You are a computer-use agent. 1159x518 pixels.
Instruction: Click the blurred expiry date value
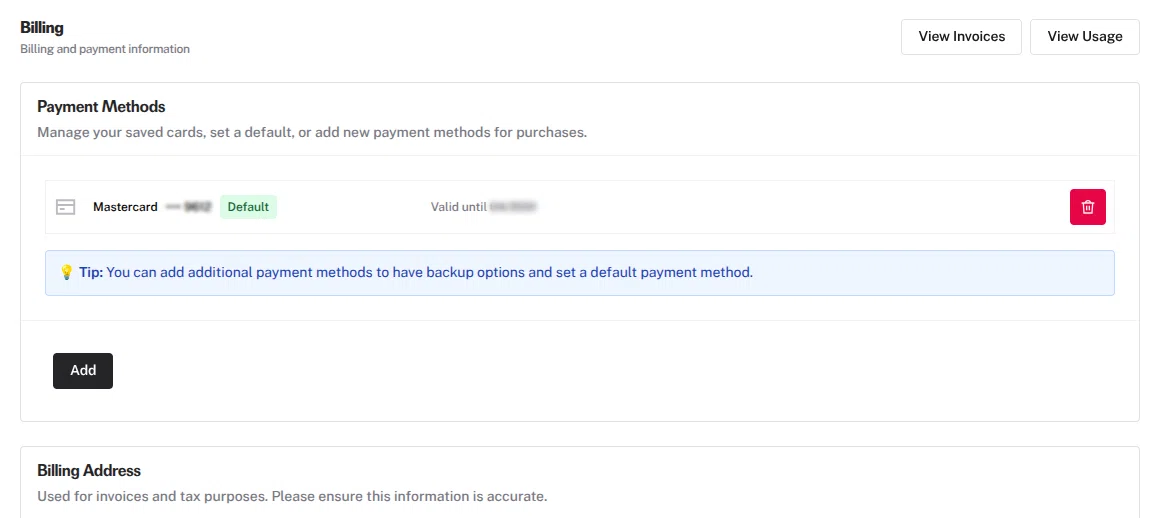[513, 207]
